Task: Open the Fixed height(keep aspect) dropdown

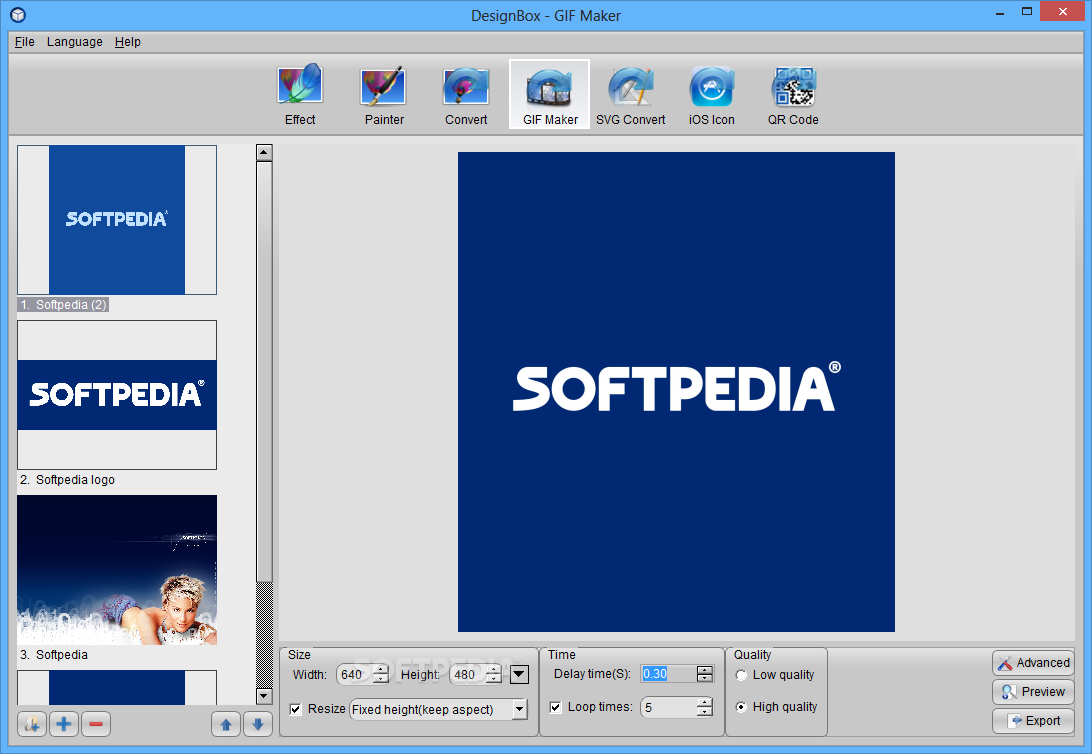Action: [x=438, y=709]
